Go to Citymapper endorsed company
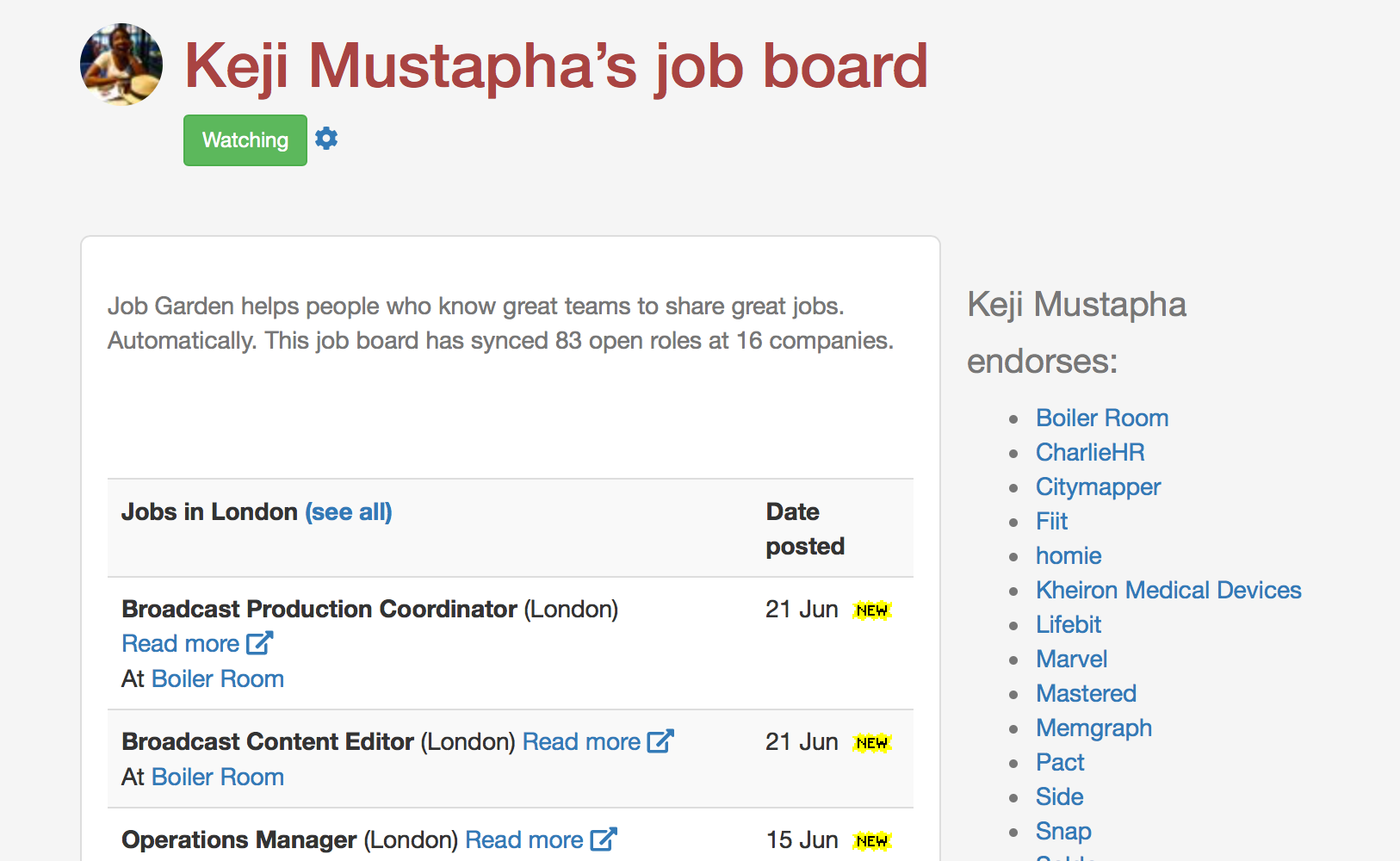 click(1098, 487)
